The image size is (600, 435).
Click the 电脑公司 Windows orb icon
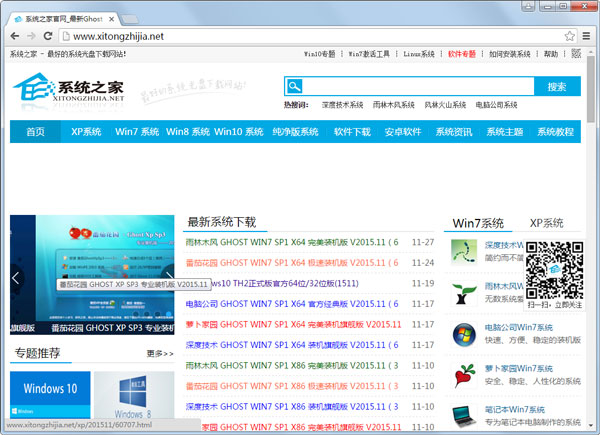click(464, 335)
